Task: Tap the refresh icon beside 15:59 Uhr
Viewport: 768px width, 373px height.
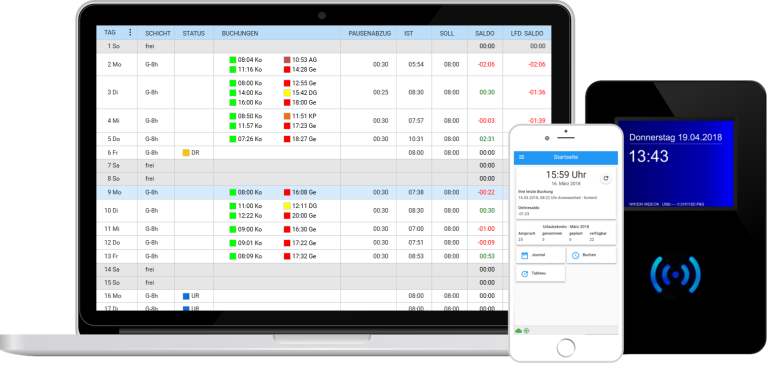Action: [606, 179]
